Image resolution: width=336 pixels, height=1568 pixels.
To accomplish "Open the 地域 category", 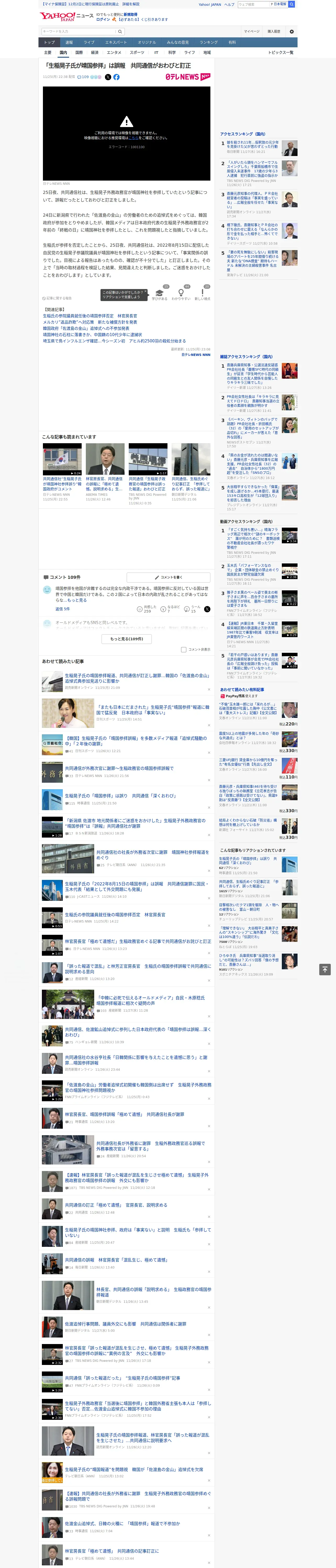I will coord(207,52).
